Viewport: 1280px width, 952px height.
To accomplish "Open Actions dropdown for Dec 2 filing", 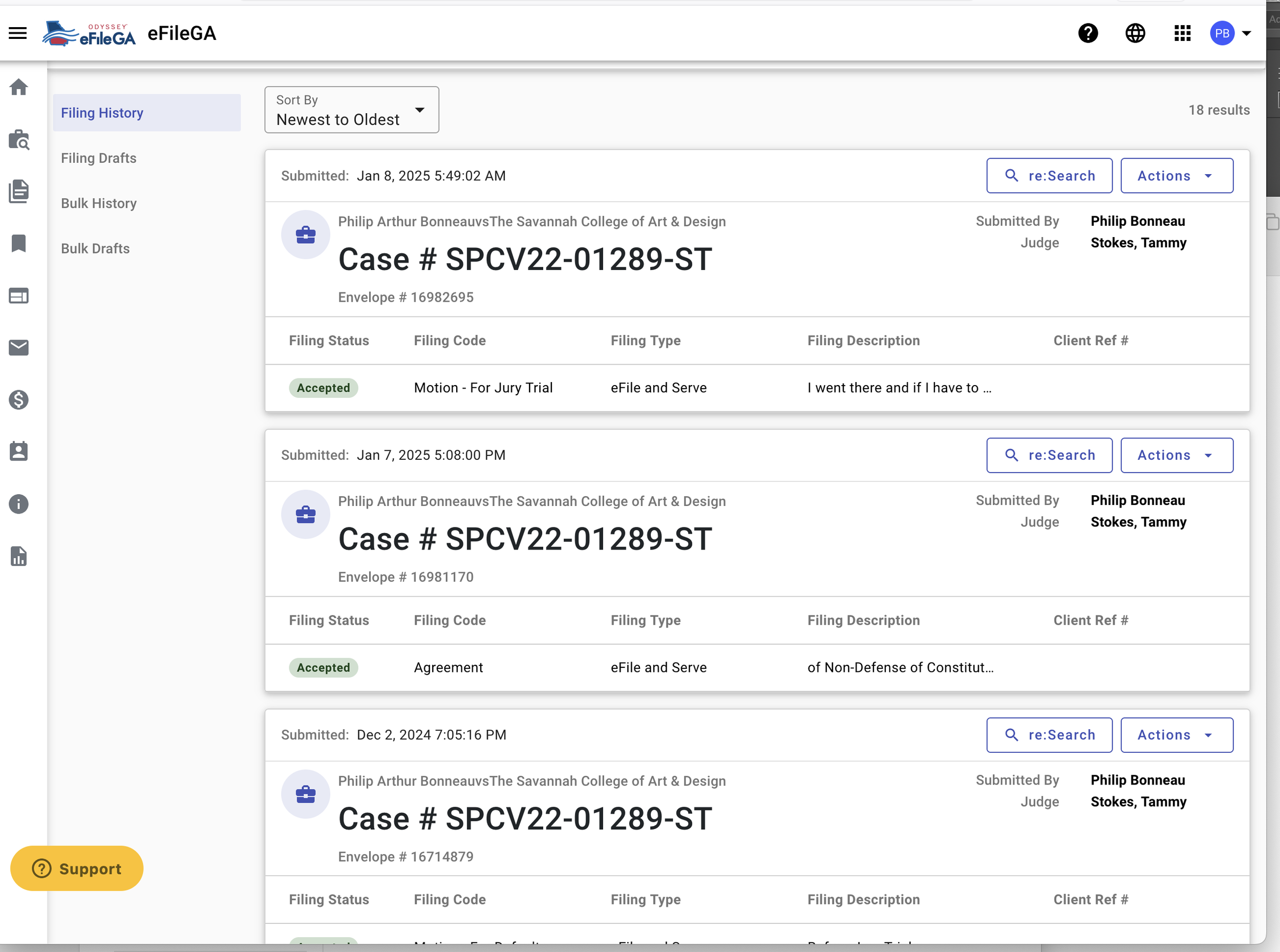I will click(1176, 735).
